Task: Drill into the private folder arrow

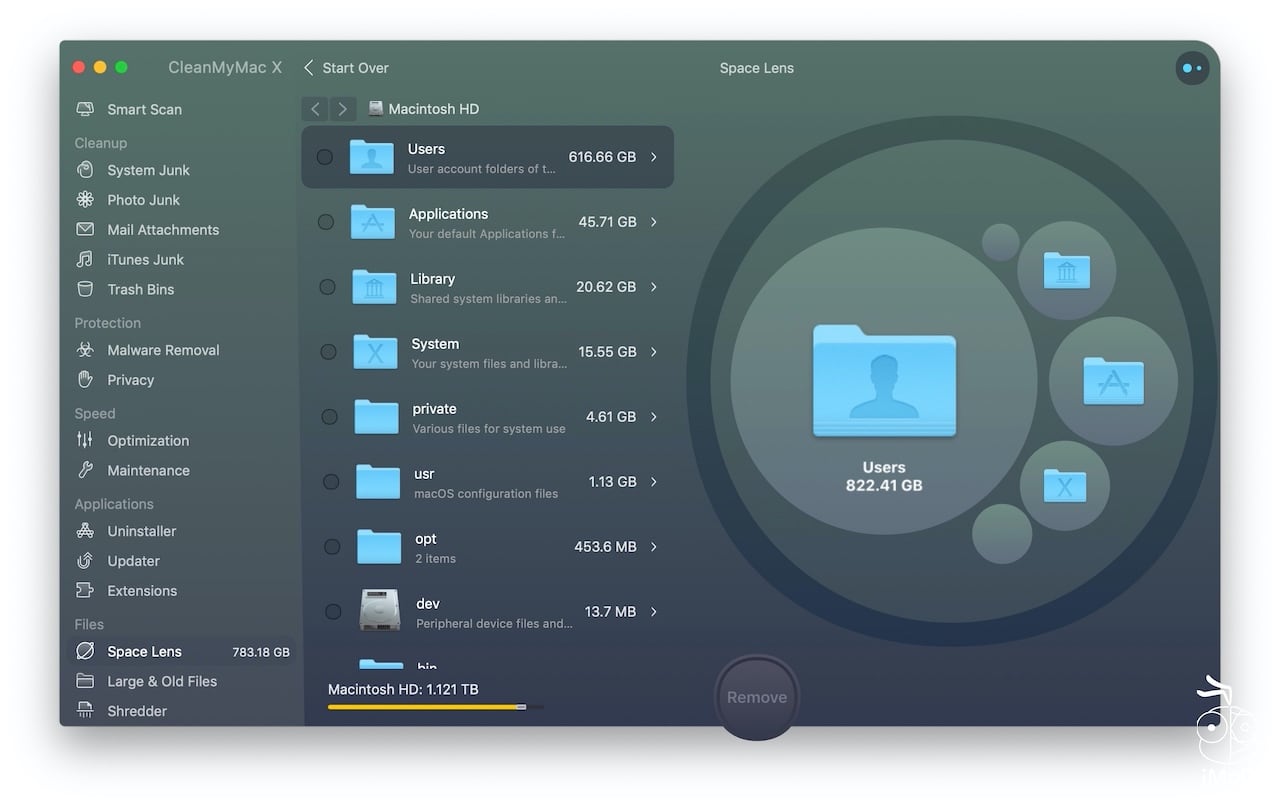Action: [x=654, y=417]
